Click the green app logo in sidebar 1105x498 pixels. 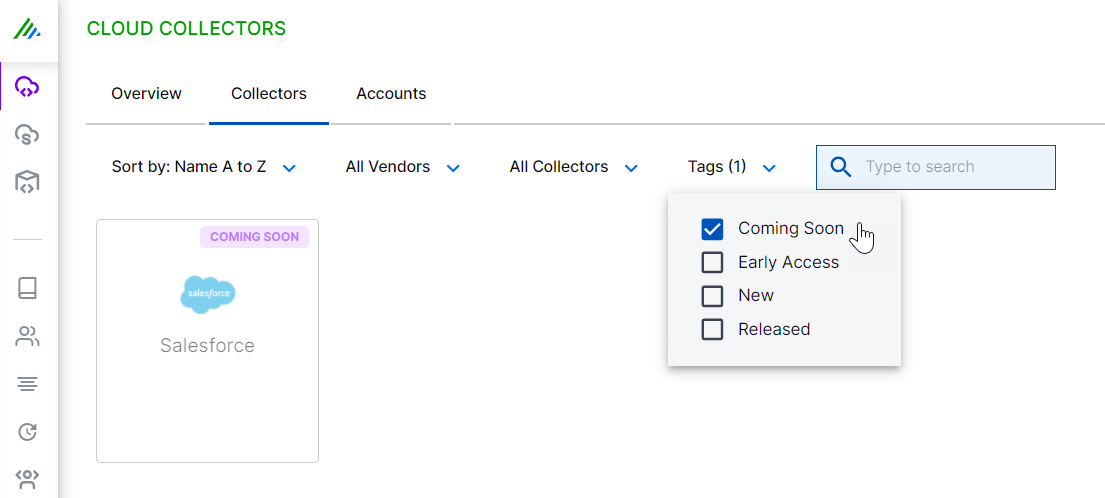click(x=27, y=30)
